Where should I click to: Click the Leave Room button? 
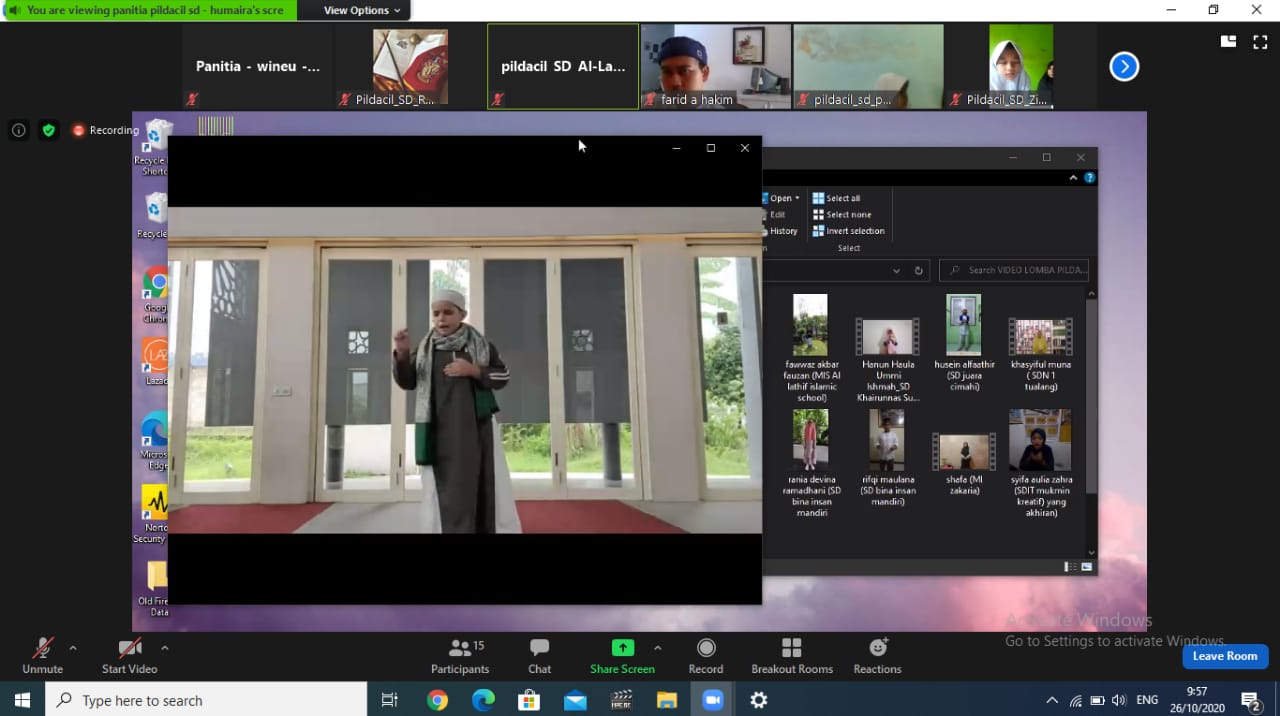click(1225, 656)
